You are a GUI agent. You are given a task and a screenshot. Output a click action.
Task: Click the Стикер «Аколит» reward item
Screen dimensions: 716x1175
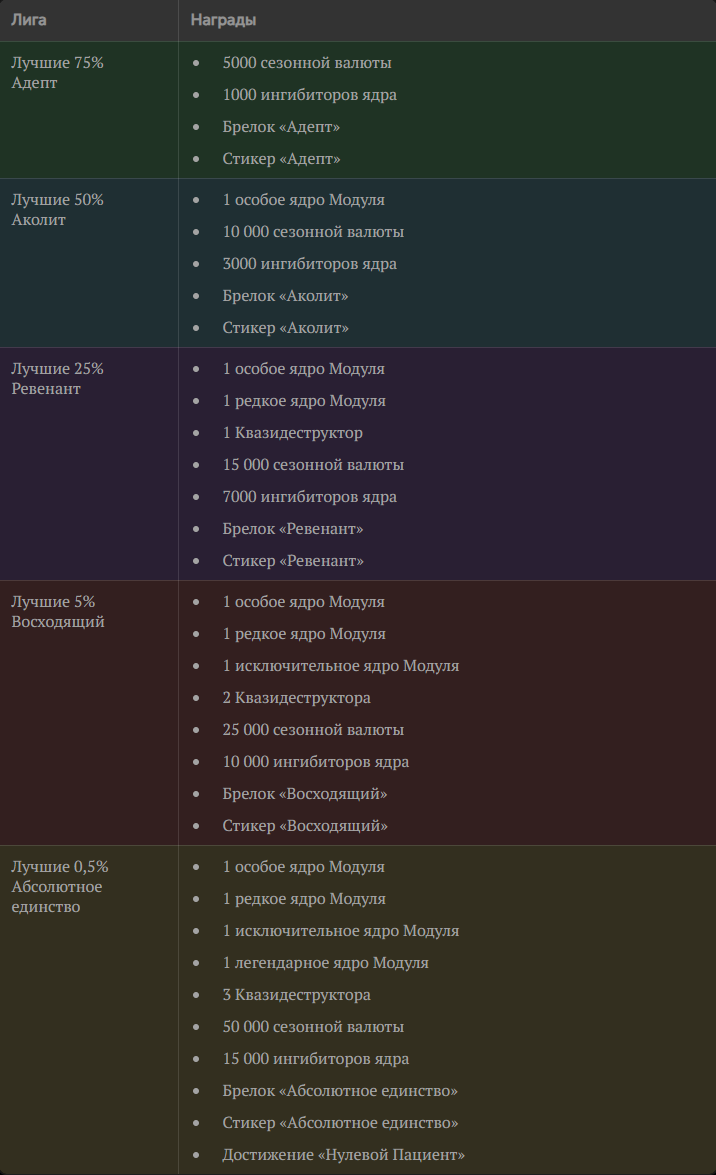tap(285, 328)
